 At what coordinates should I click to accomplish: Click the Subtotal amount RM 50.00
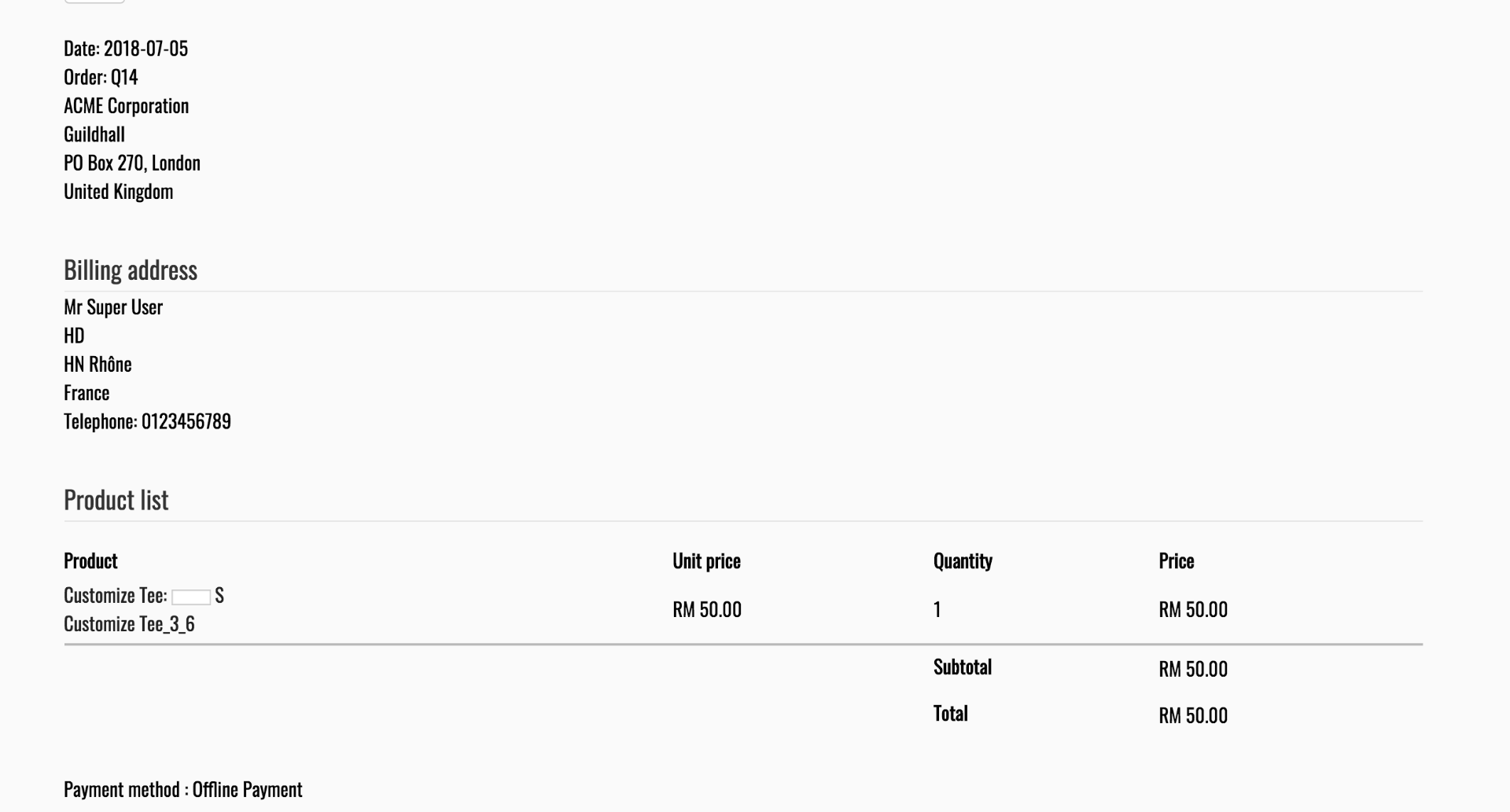[x=1192, y=669]
